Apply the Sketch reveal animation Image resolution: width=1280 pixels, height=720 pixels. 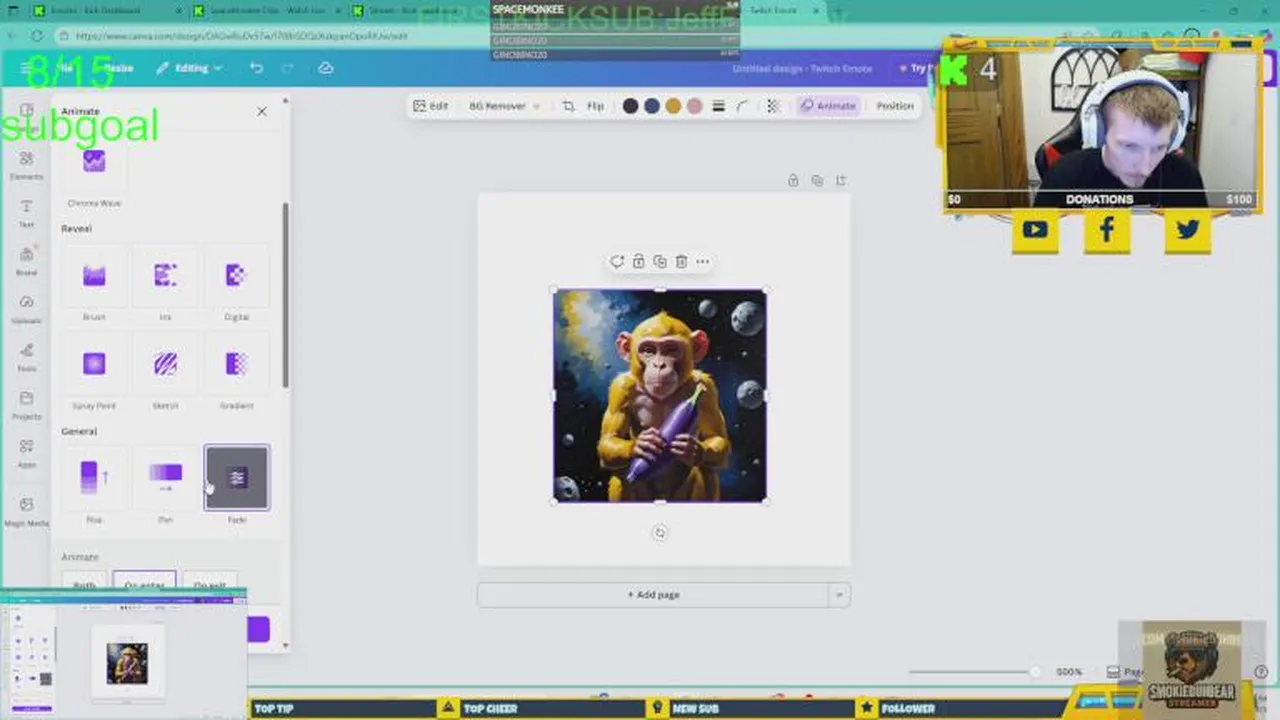[165, 364]
